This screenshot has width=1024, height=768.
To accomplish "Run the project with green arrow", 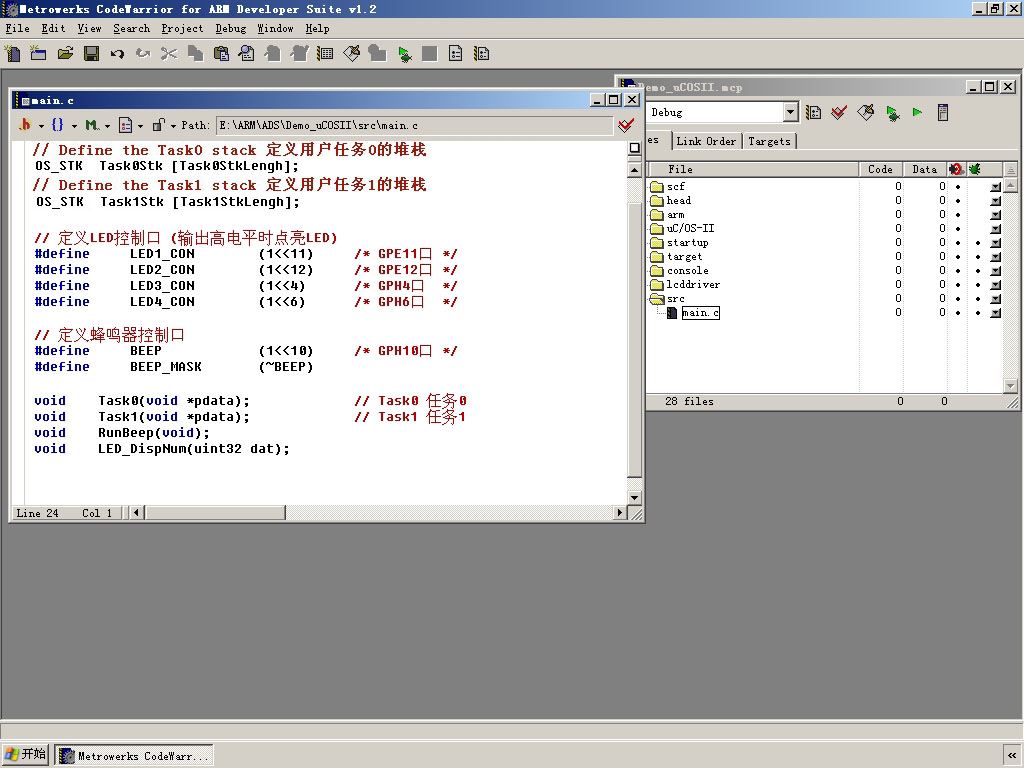I will [x=918, y=112].
